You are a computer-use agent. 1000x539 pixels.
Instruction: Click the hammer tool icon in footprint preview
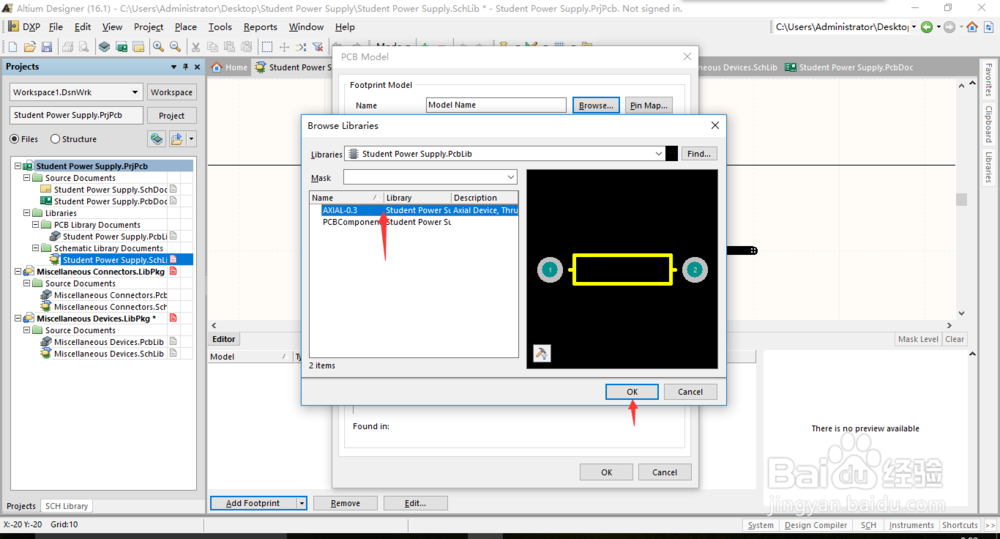point(541,353)
